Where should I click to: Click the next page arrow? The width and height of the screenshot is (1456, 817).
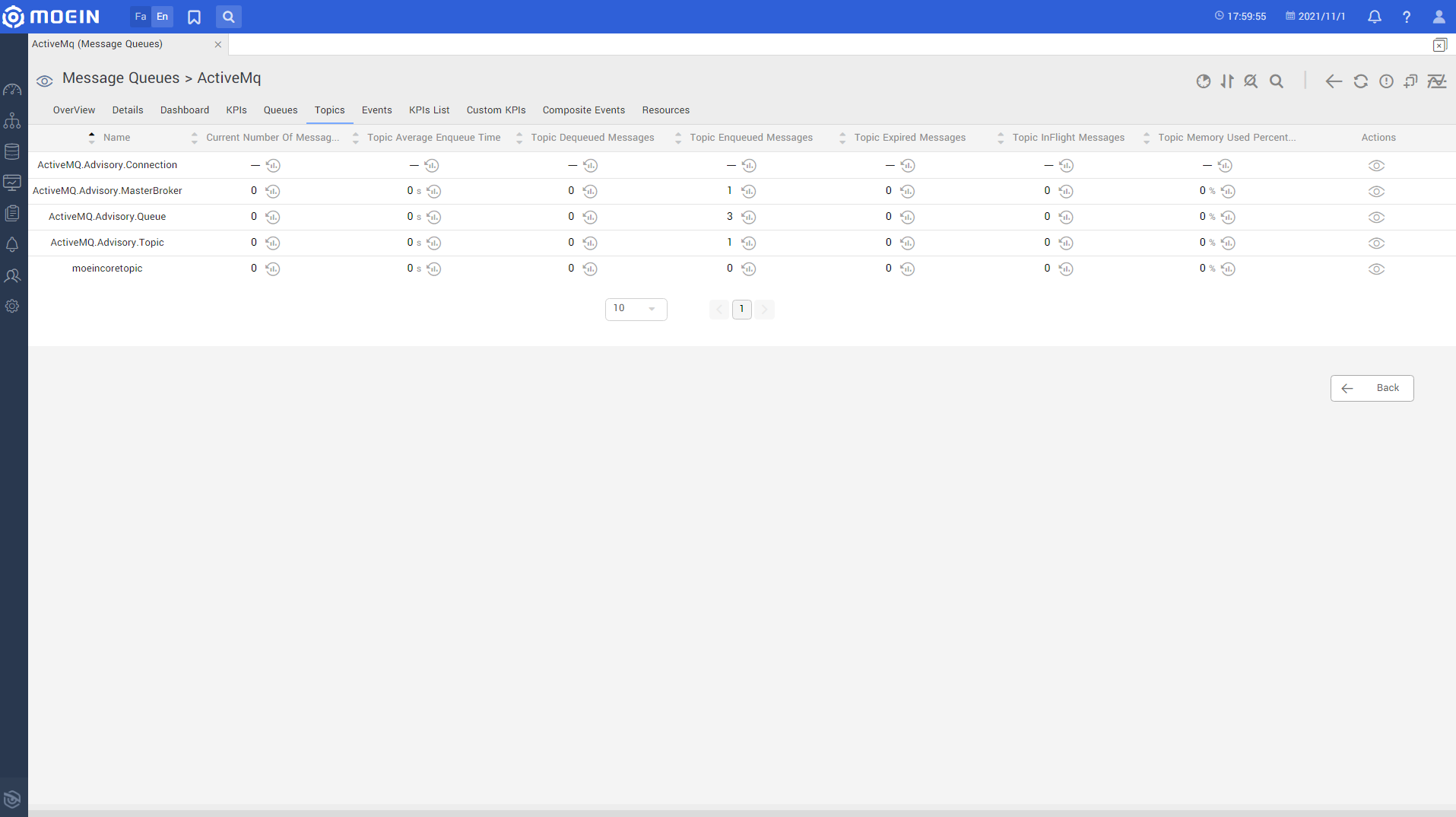point(765,309)
